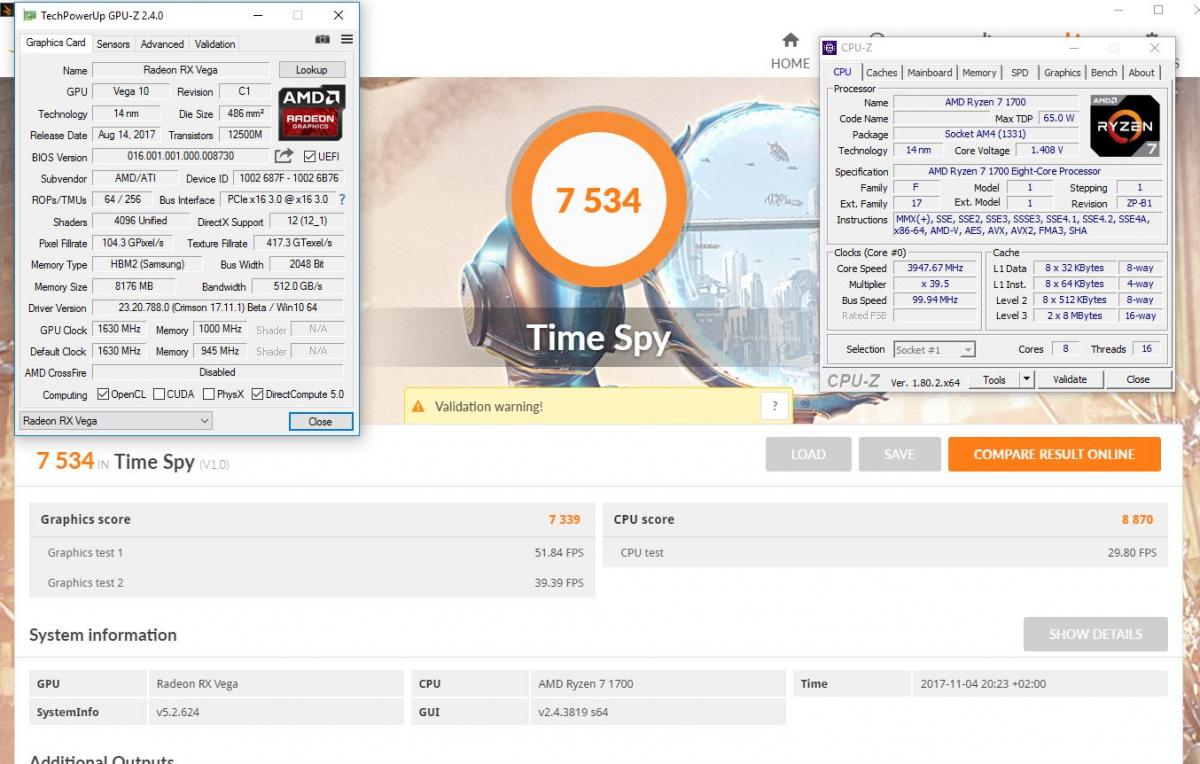Click the Graphics score value 7 339

click(564, 519)
